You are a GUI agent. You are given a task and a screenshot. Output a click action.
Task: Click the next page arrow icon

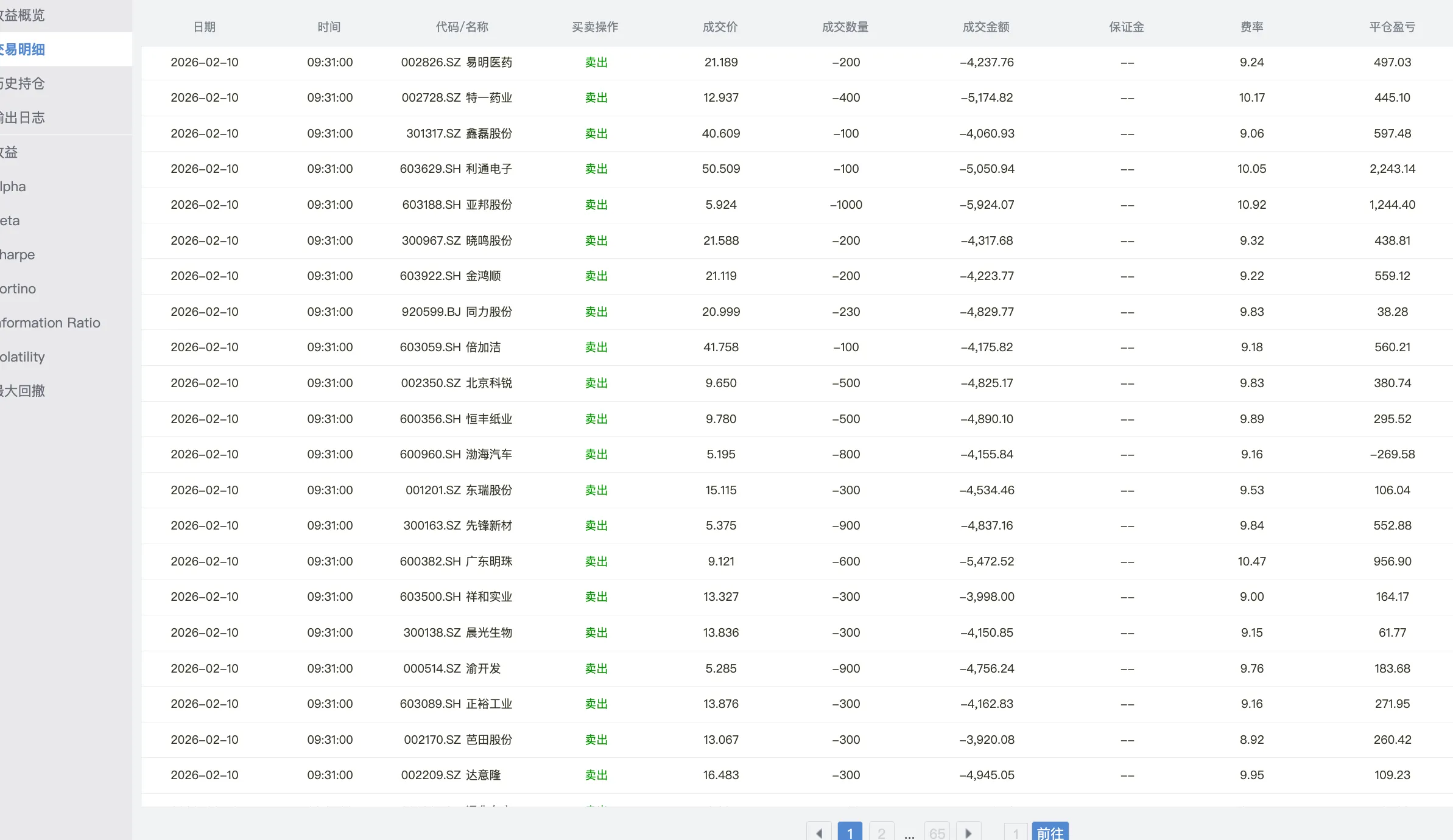click(x=968, y=832)
